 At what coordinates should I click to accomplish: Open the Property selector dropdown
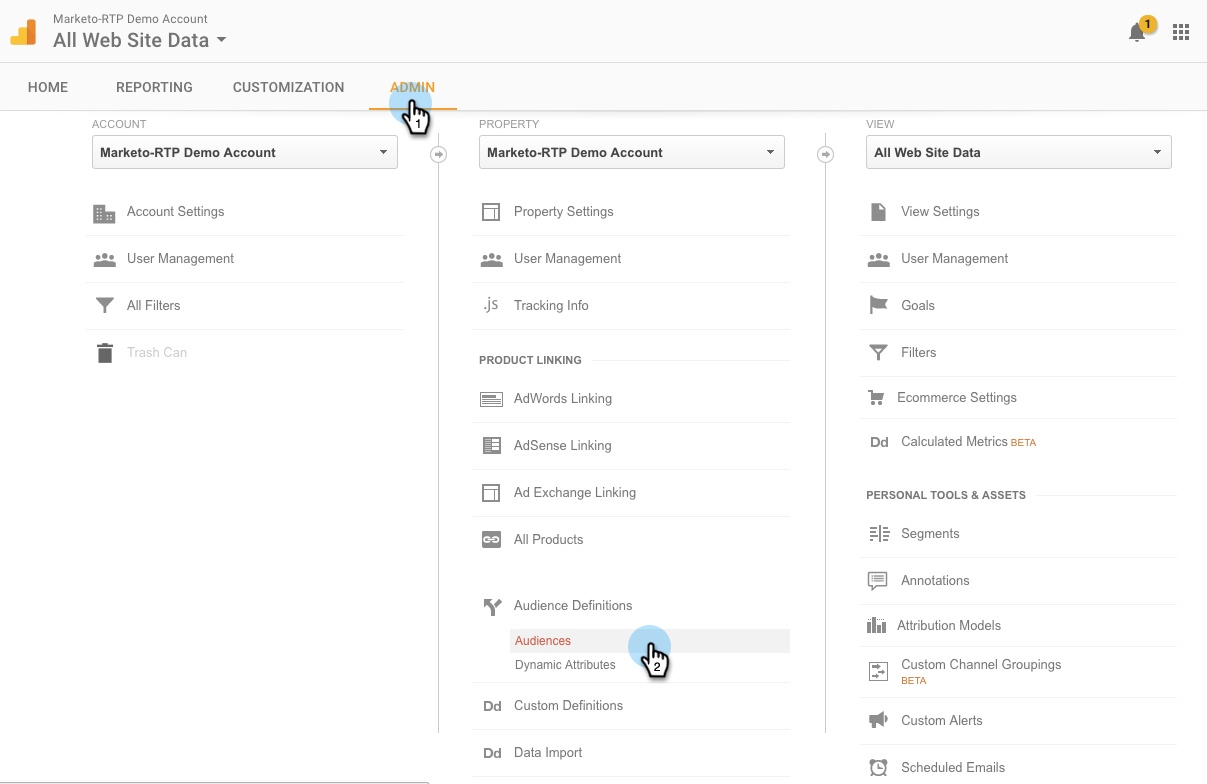pyautogui.click(x=632, y=153)
